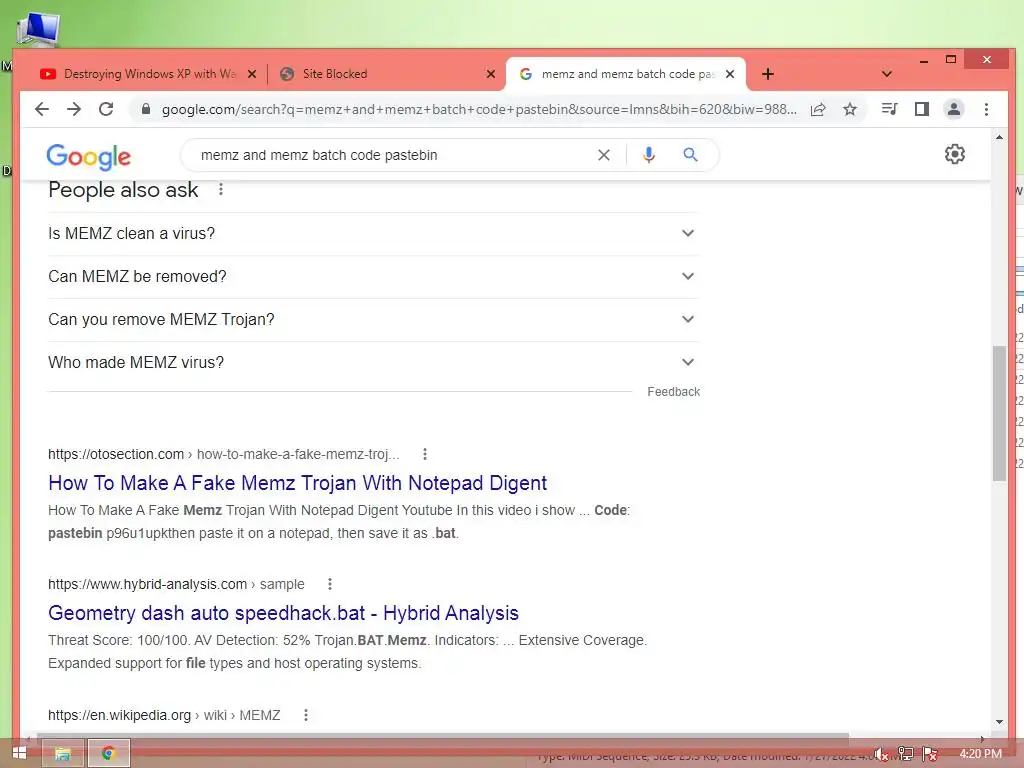Open 'Geometry dash auto speedhack.bat' result

click(x=283, y=613)
